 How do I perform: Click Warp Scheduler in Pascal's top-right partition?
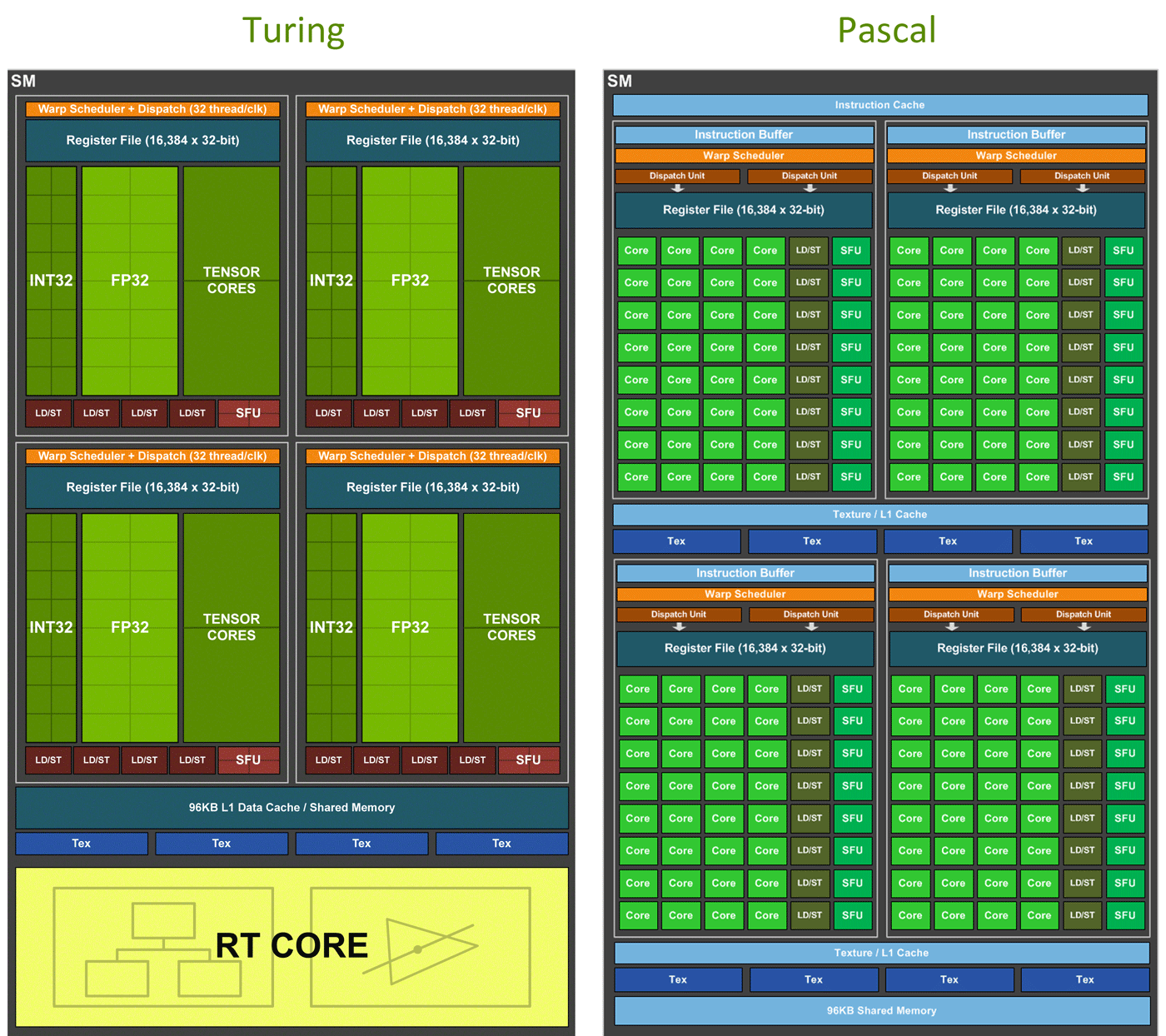point(1016,156)
